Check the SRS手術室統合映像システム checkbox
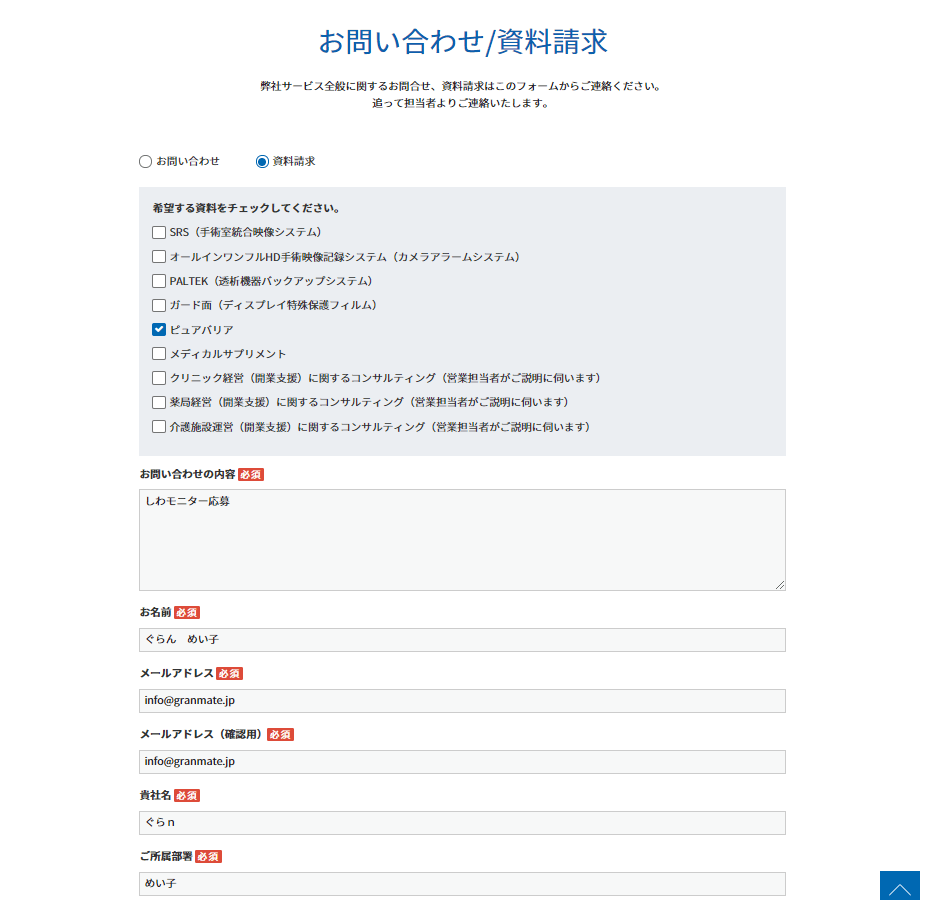Screen dimensions: 932x900 (159, 232)
